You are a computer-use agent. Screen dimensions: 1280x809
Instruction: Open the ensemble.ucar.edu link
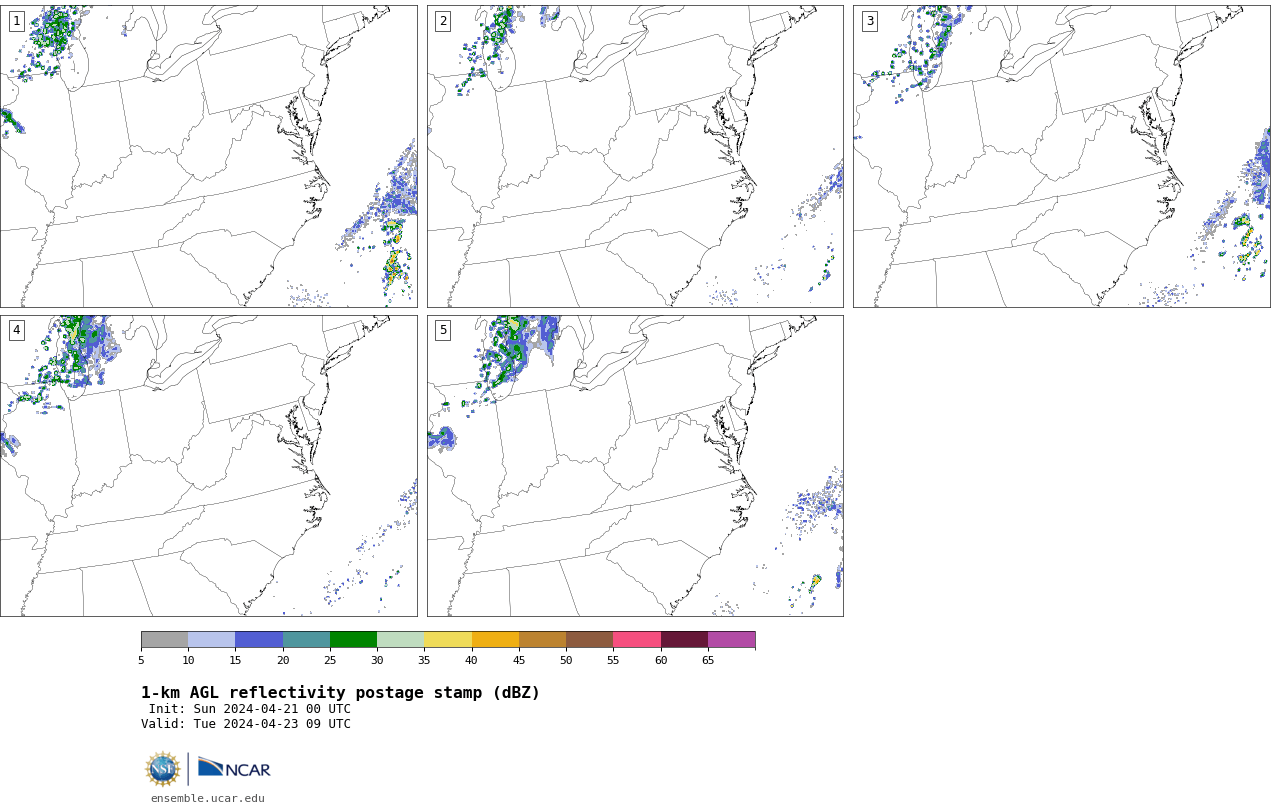point(208,798)
